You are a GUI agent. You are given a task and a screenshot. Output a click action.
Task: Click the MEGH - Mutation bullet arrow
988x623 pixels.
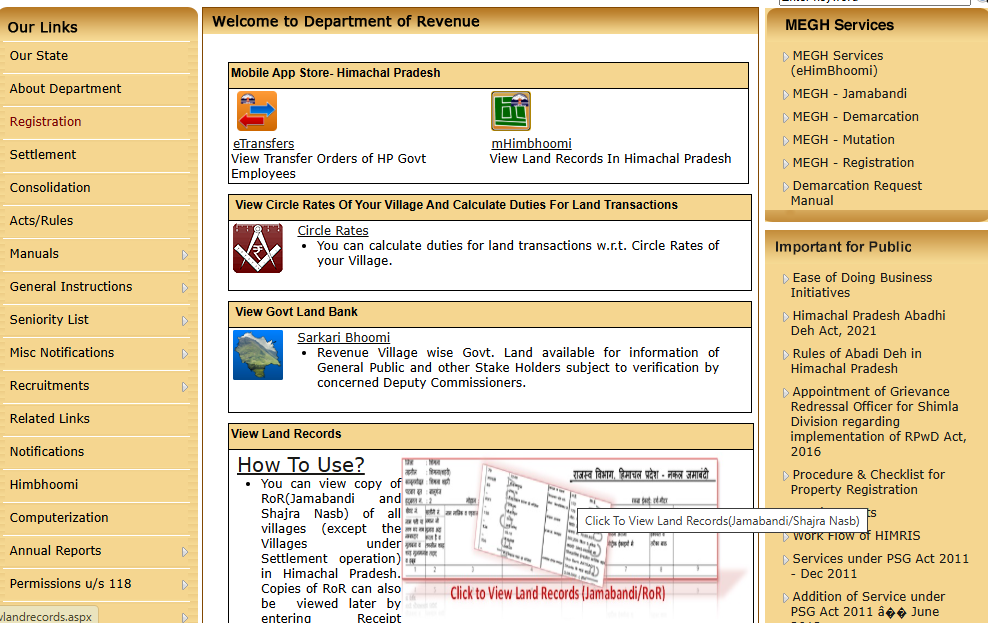point(785,140)
